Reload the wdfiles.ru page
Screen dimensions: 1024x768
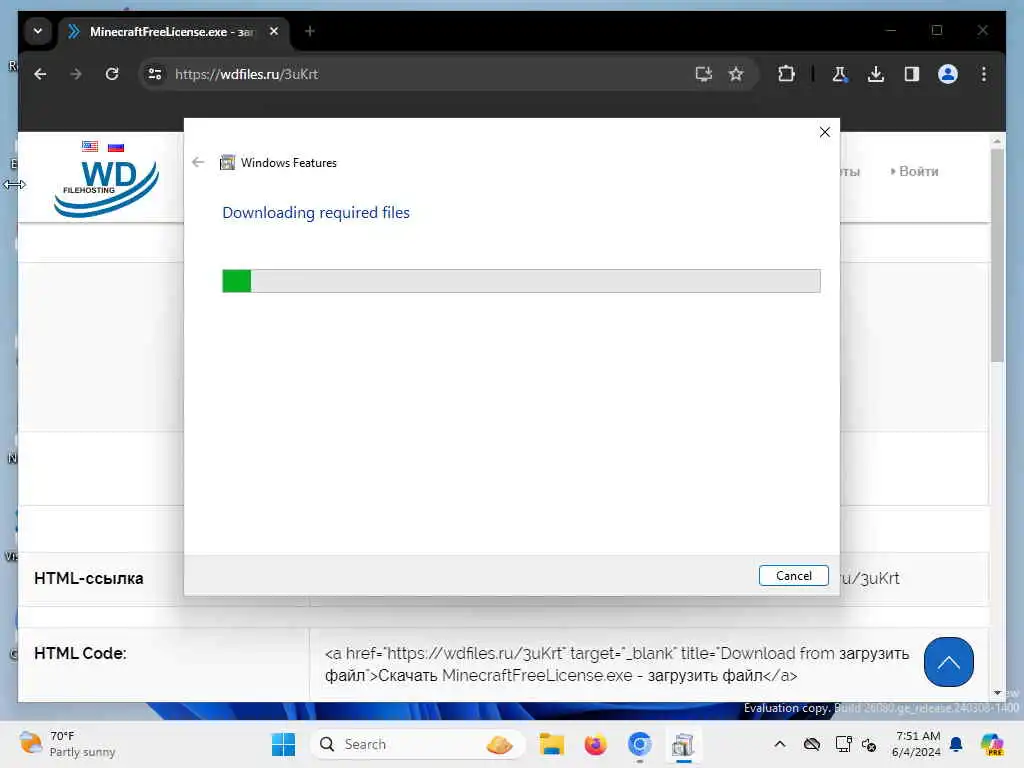coord(112,74)
